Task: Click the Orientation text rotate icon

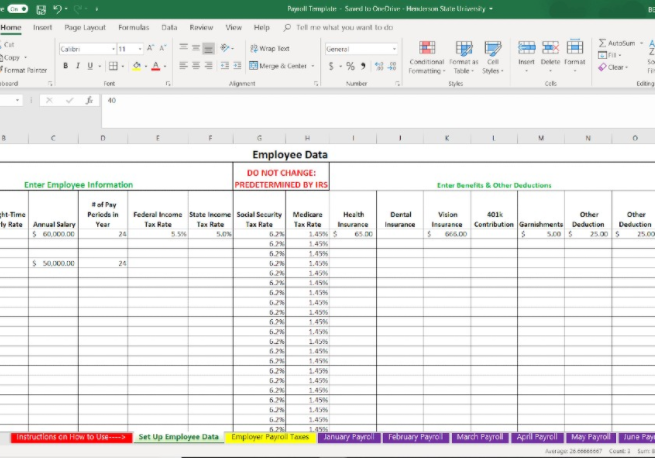Action: (225, 48)
